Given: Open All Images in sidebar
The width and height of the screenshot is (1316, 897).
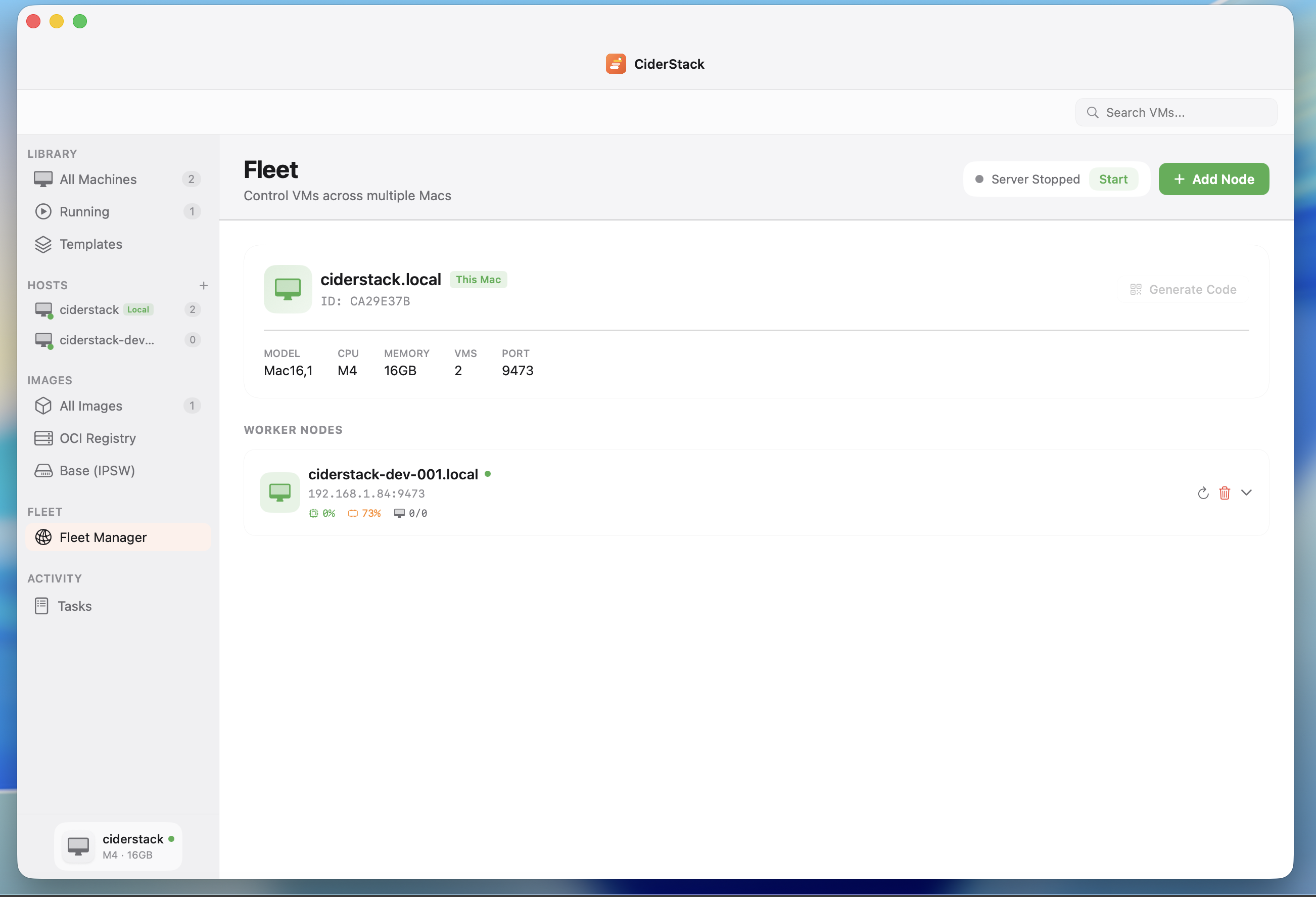Looking at the screenshot, I should [90, 406].
